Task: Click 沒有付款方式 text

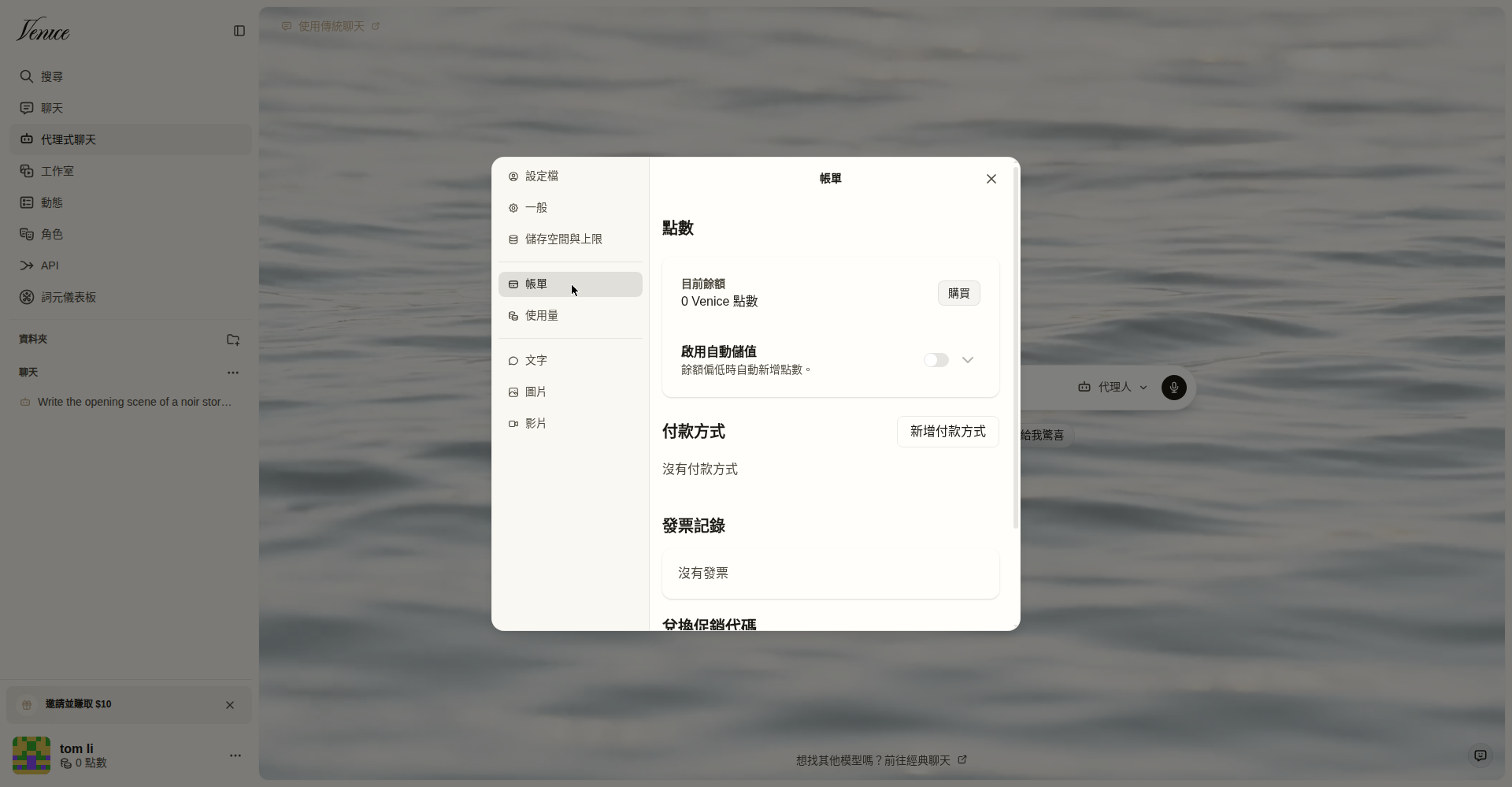Action: pos(700,470)
